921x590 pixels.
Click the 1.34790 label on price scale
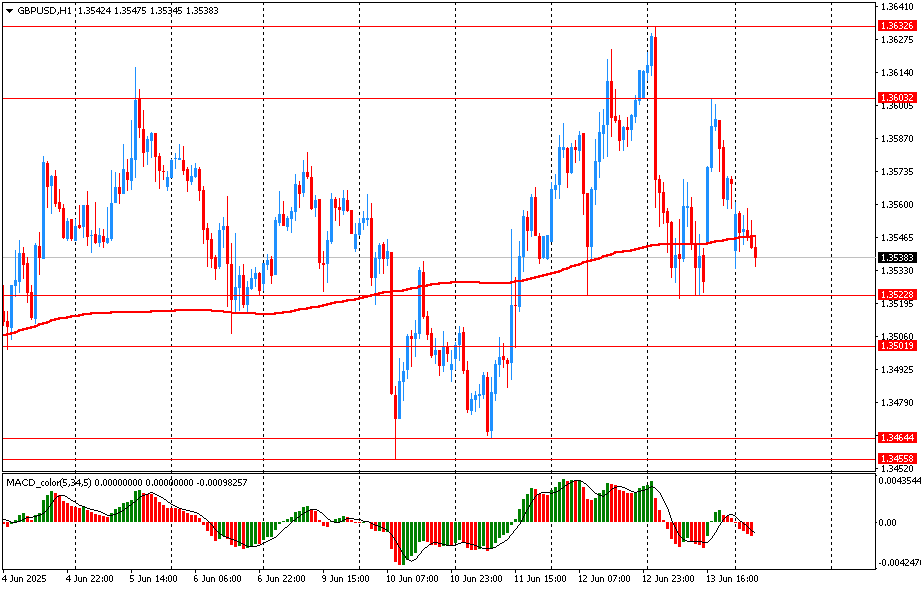(x=899, y=403)
